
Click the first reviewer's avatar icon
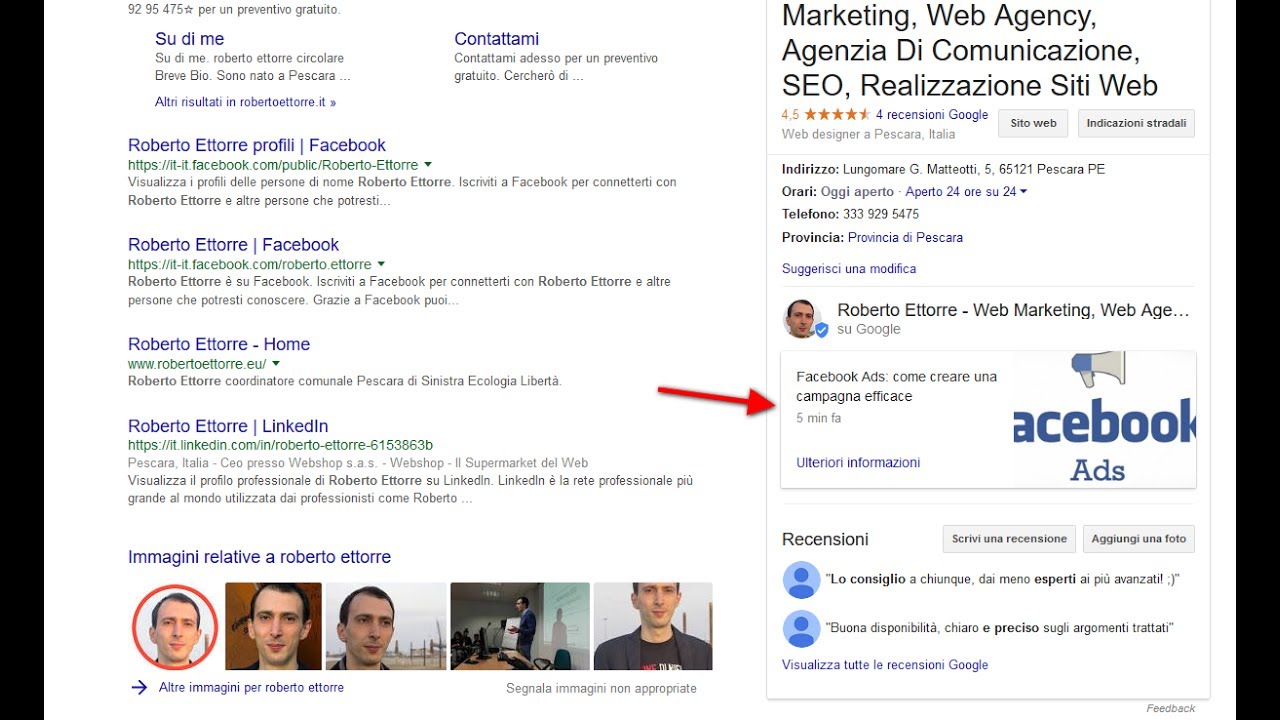(801, 580)
